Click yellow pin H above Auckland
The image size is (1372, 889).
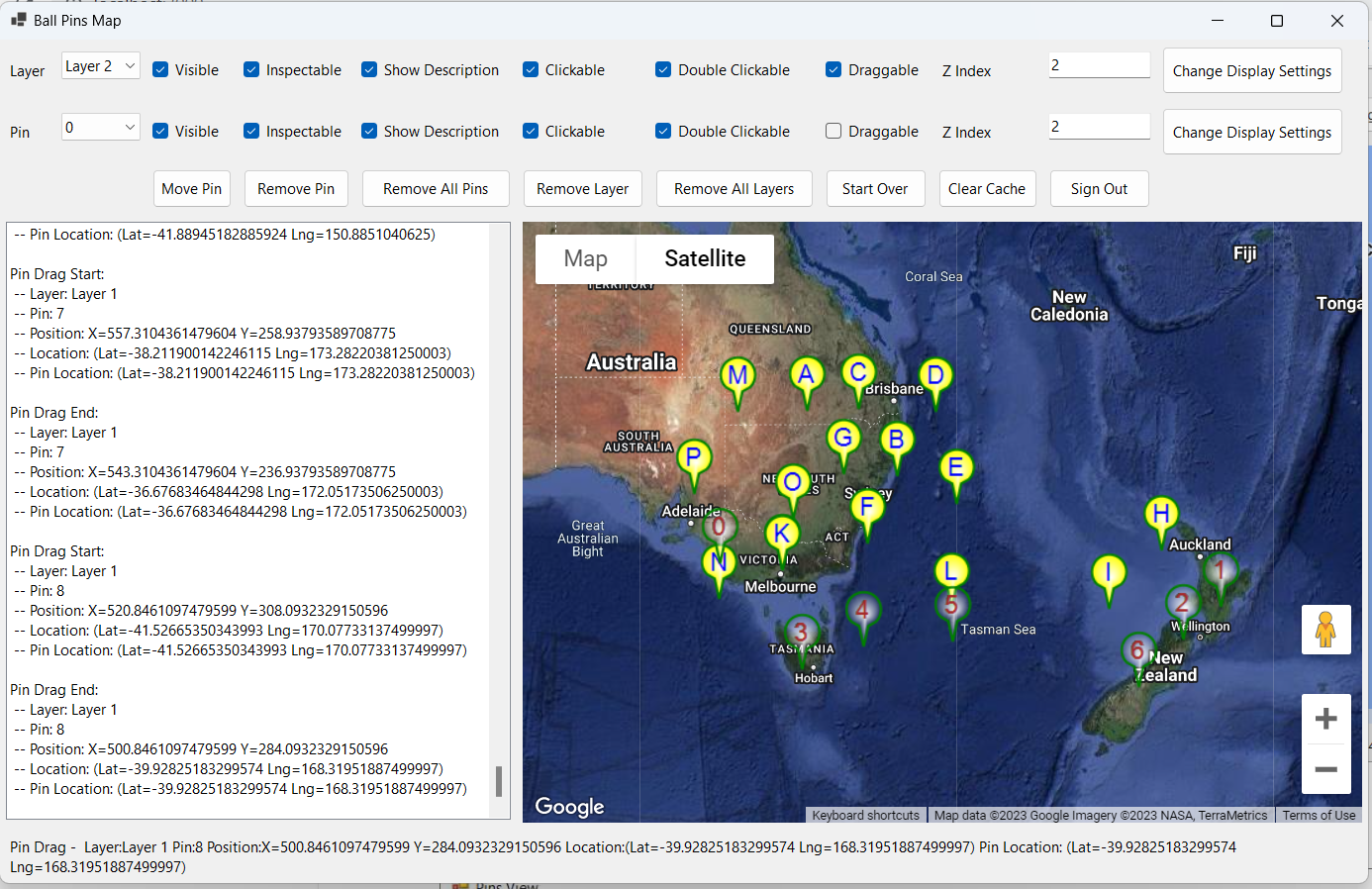click(1161, 514)
